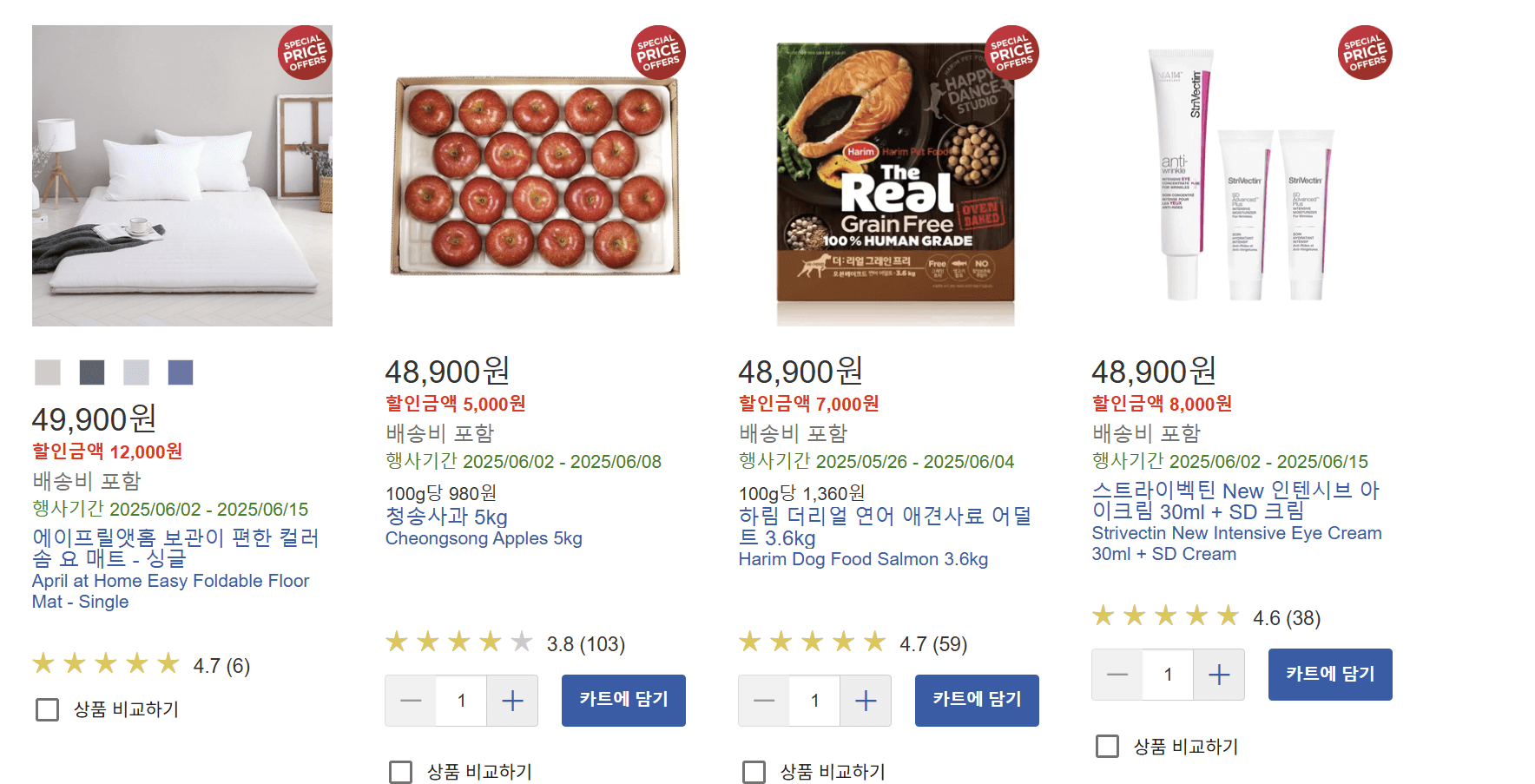Click minus to decrease Harim Dog Food quantity
The image size is (1535, 784).
click(x=764, y=701)
